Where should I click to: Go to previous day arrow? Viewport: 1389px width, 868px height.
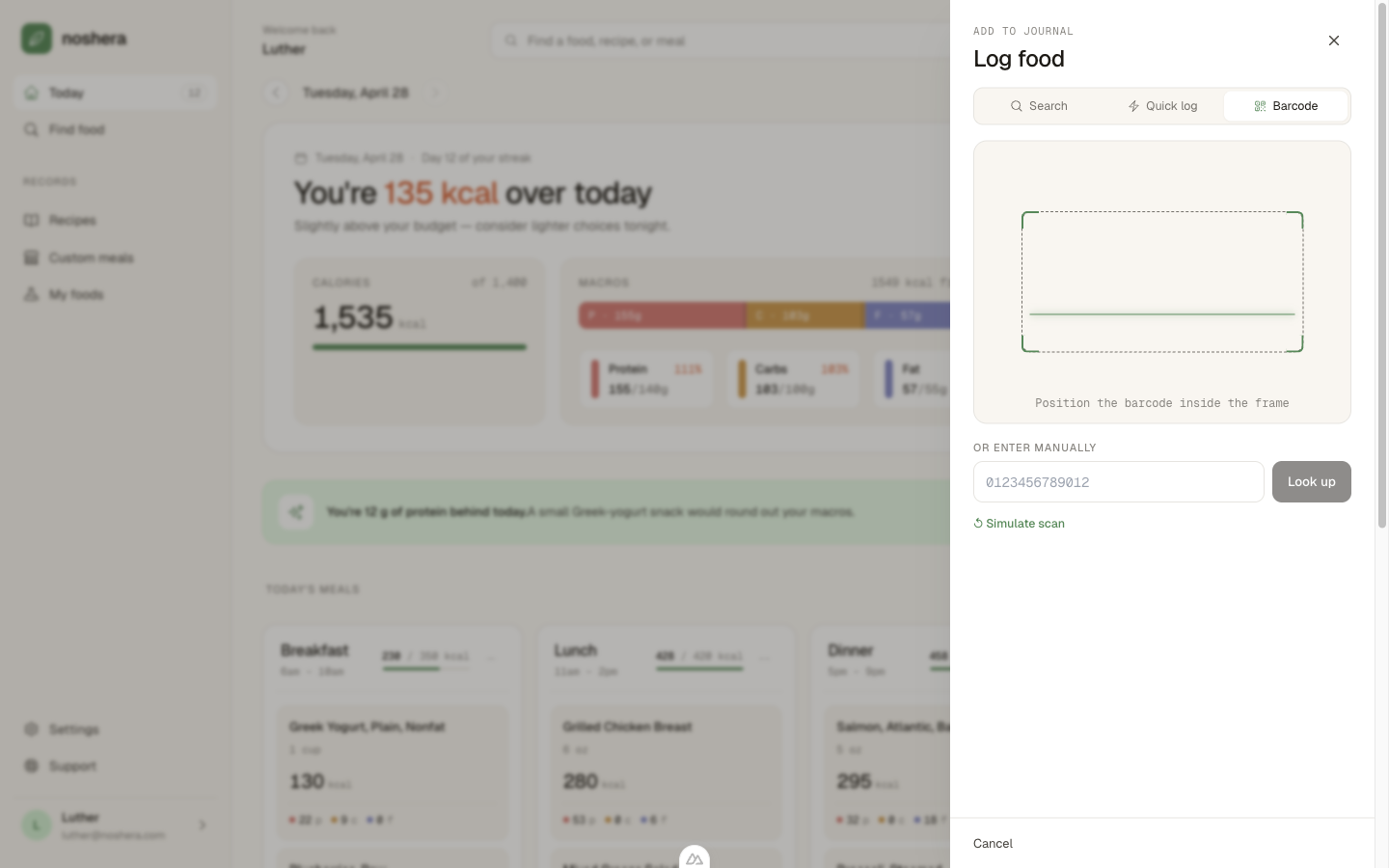pos(276,93)
